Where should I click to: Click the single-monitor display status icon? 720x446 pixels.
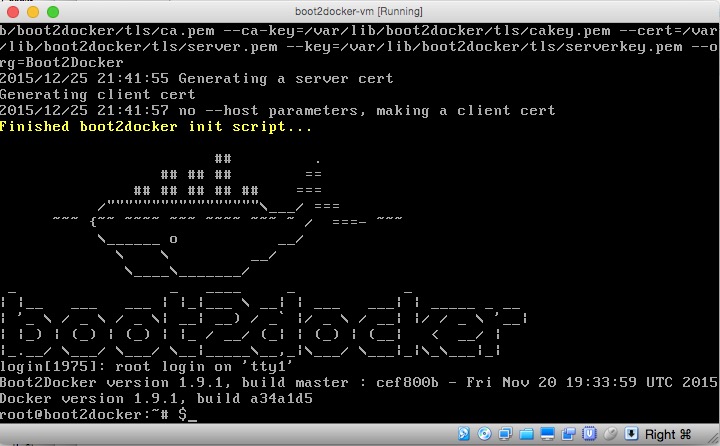pos(547,434)
